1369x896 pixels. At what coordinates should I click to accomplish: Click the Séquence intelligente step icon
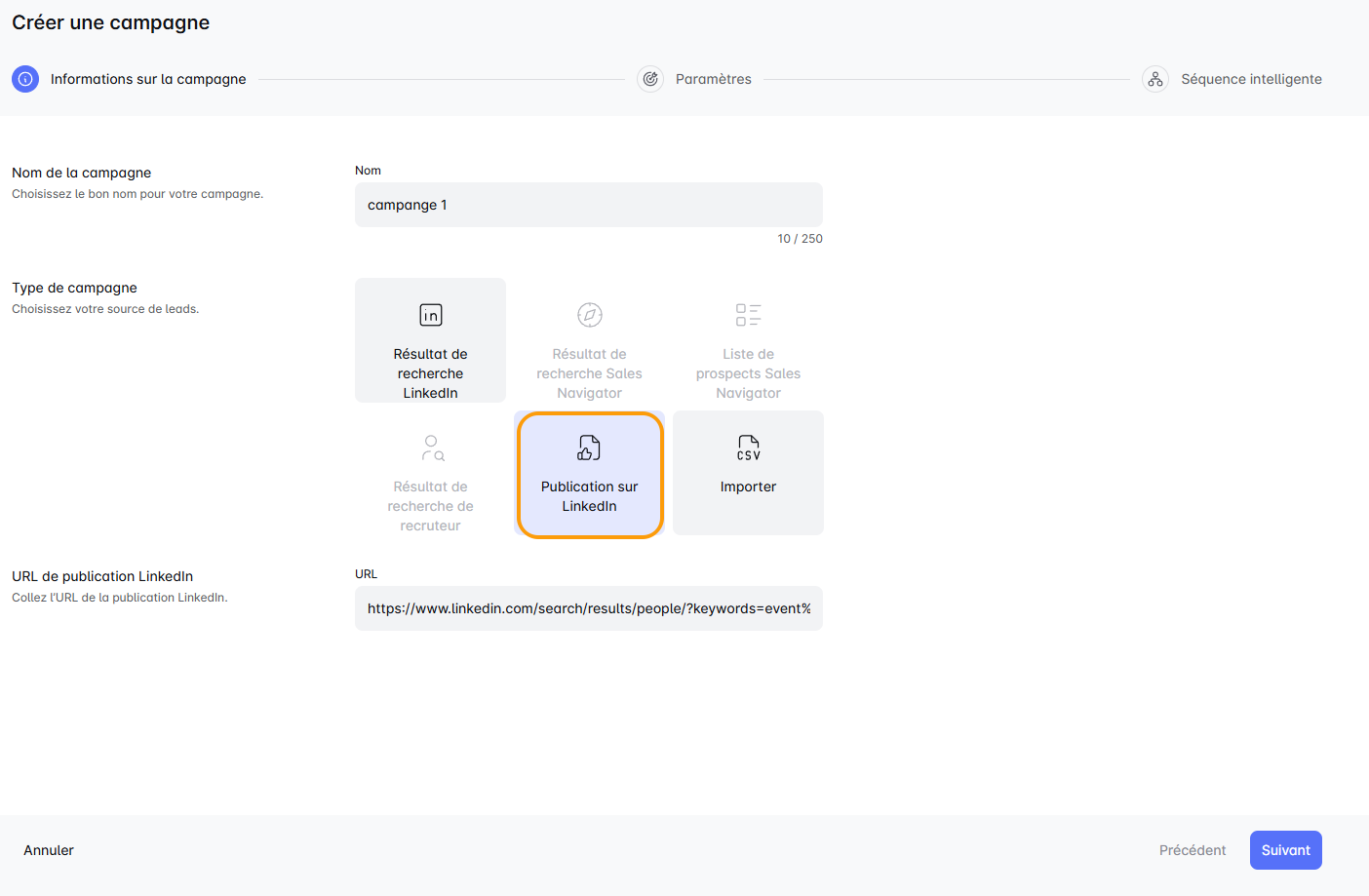click(1155, 79)
